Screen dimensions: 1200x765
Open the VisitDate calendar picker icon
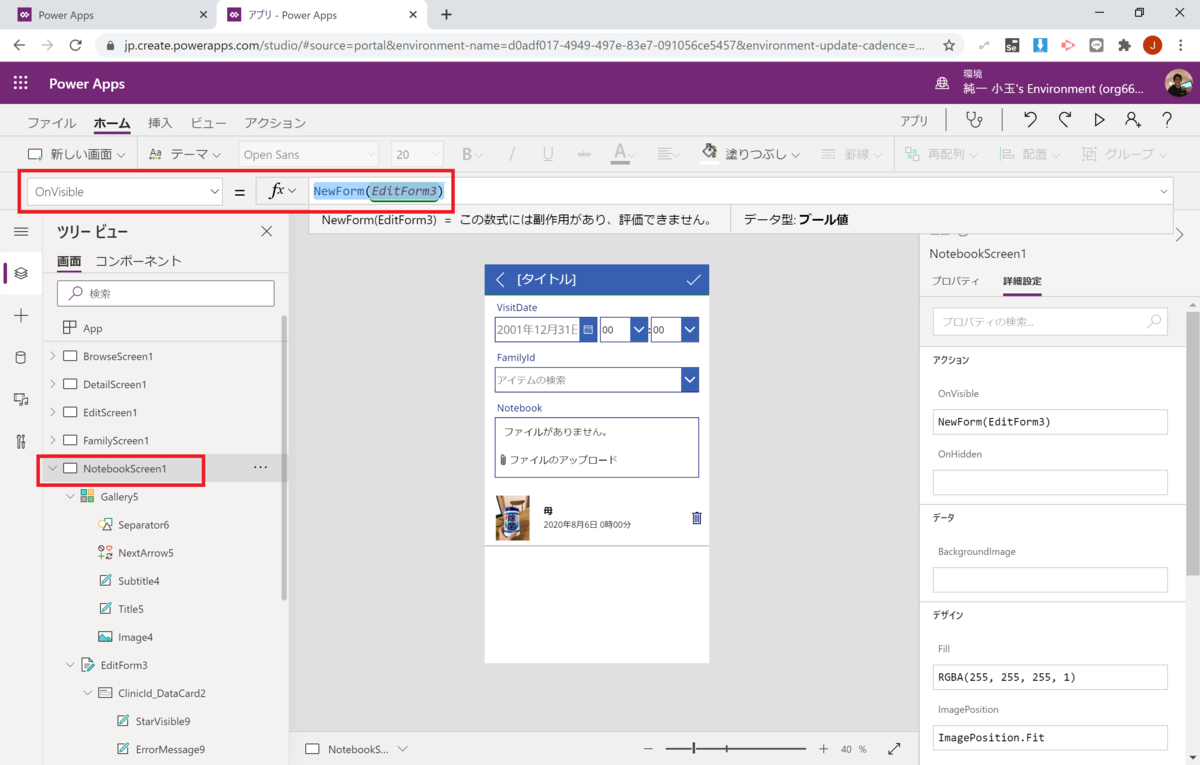tap(588, 329)
